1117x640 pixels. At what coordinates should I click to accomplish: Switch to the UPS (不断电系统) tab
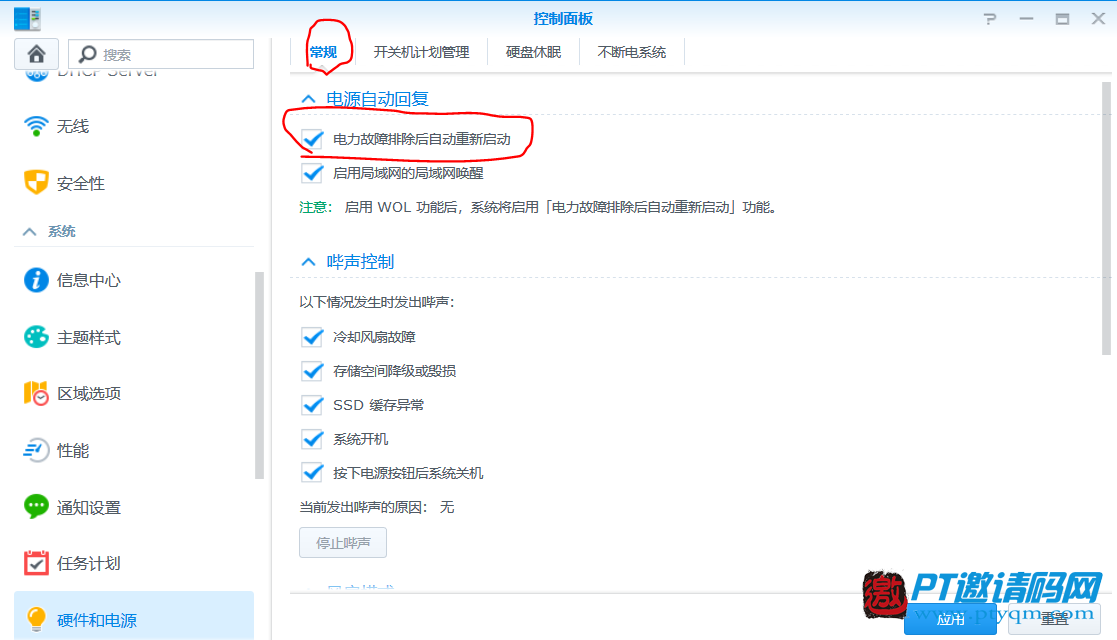click(x=631, y=52)
